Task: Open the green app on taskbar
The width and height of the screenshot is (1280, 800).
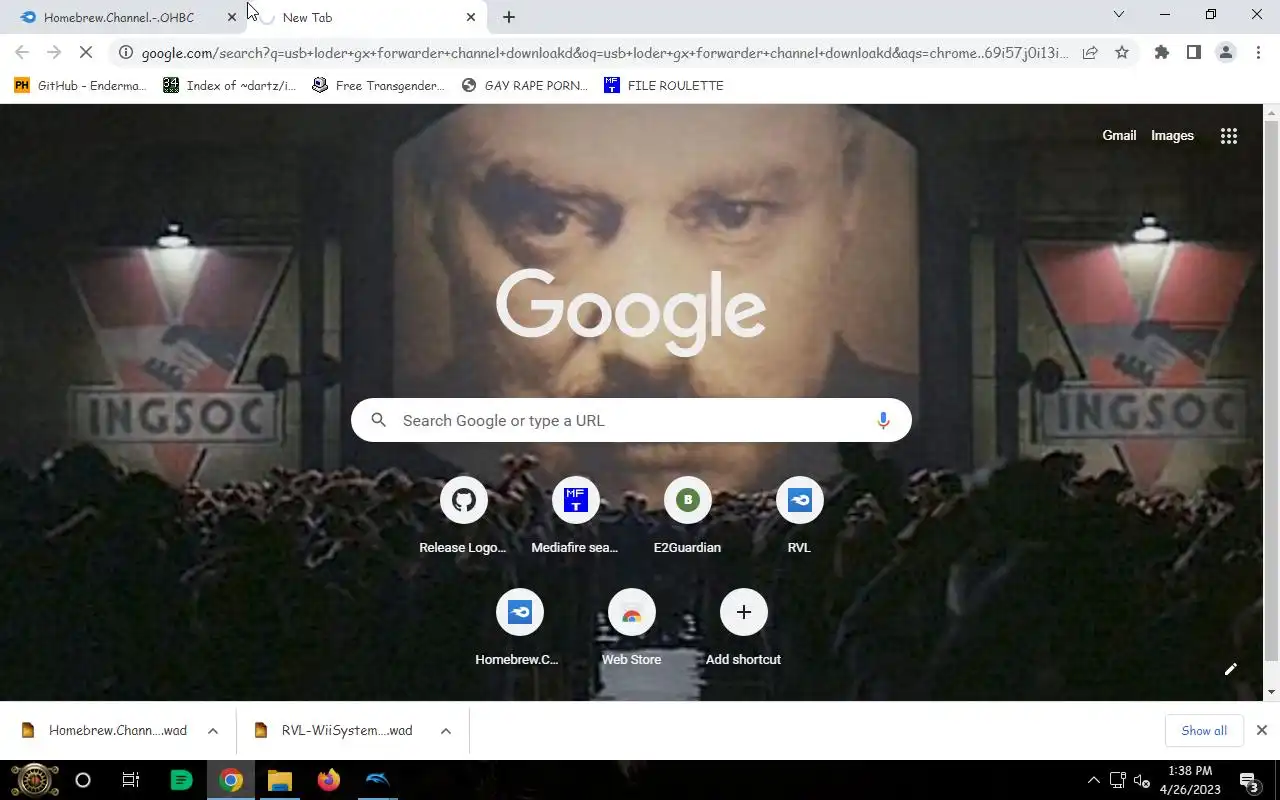Action: [x=181, y=780]
